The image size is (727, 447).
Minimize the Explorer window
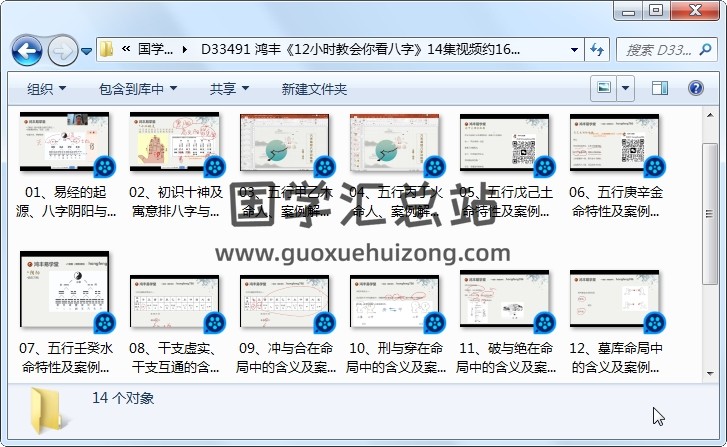click(x=628, y=11)
